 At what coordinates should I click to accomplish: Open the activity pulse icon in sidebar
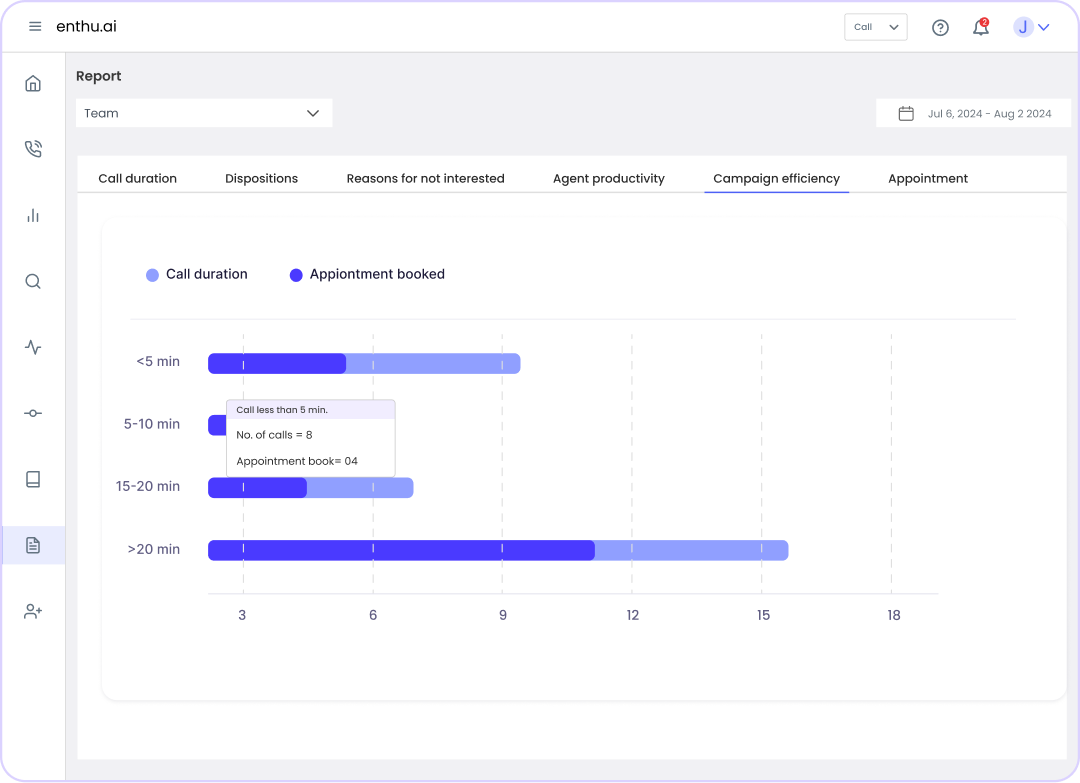pyautogui.click(x=33, y=348)
